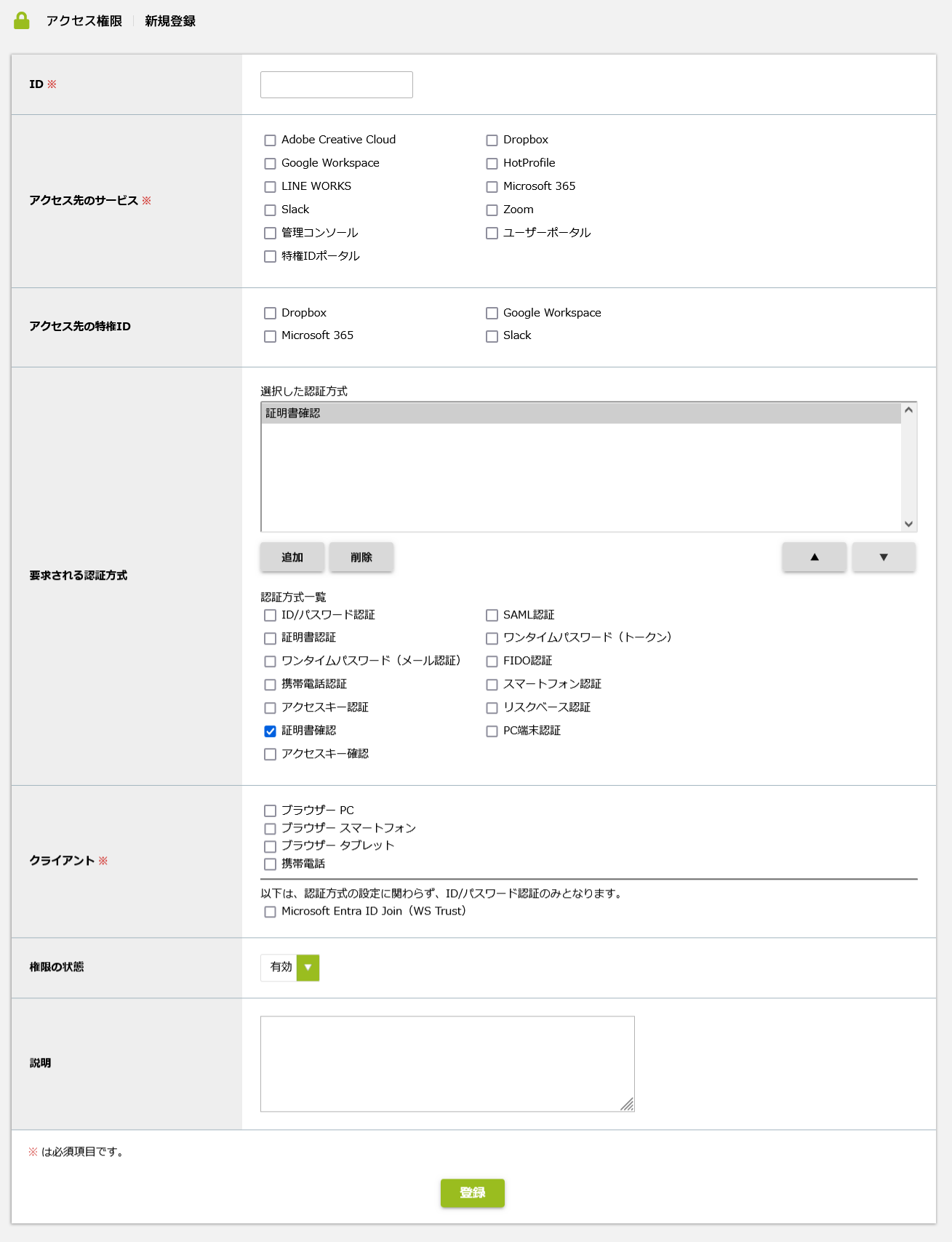Click listbox scrollbar up arrow

[x=908, y=410]
